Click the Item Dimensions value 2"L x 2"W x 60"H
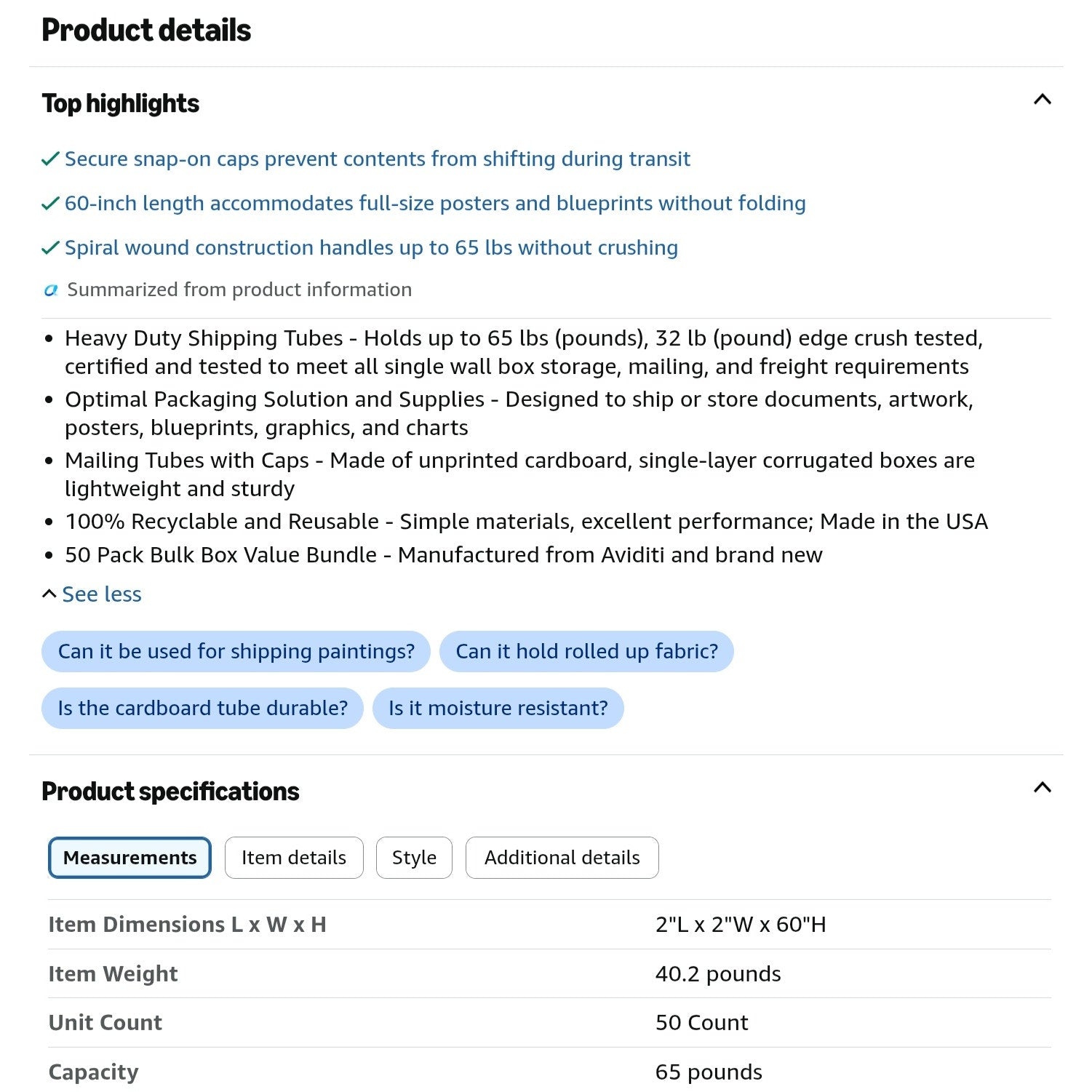Viewport: 1092px width, 1092px height. (741, 925)
